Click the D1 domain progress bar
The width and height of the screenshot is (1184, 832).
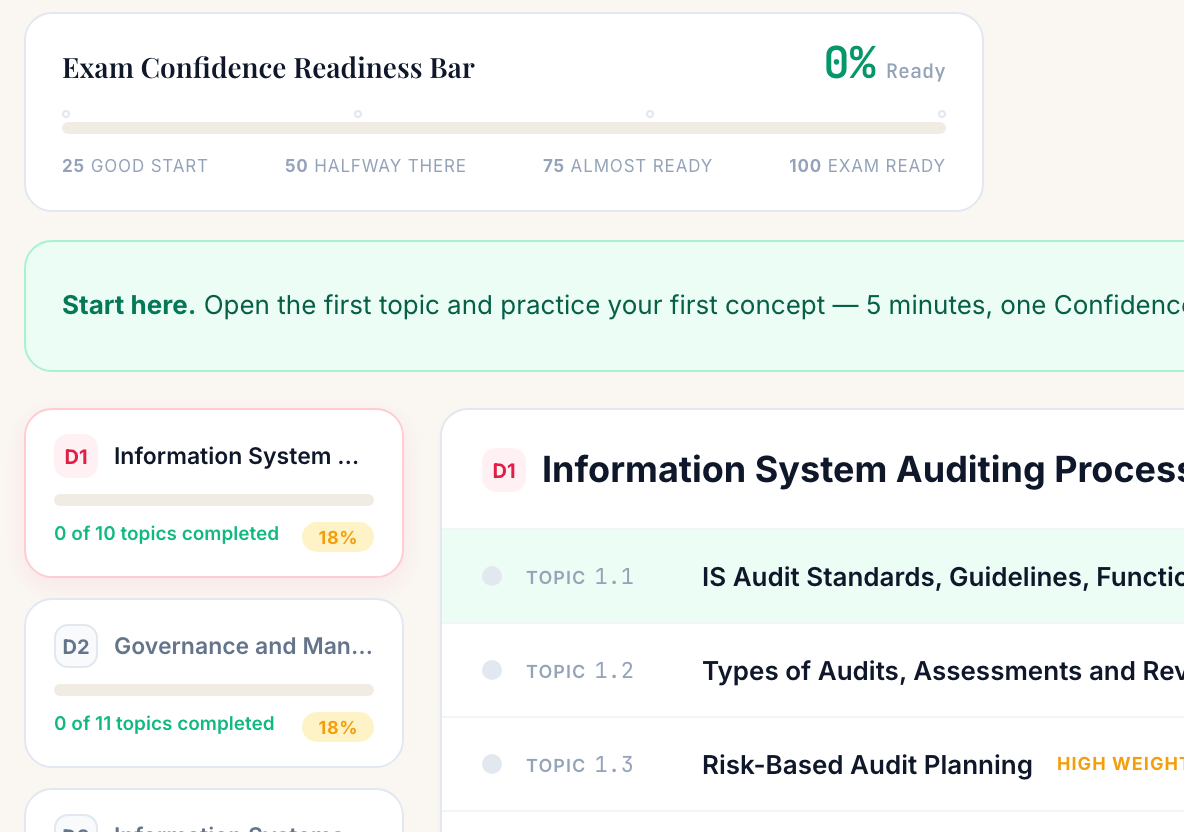214,500
